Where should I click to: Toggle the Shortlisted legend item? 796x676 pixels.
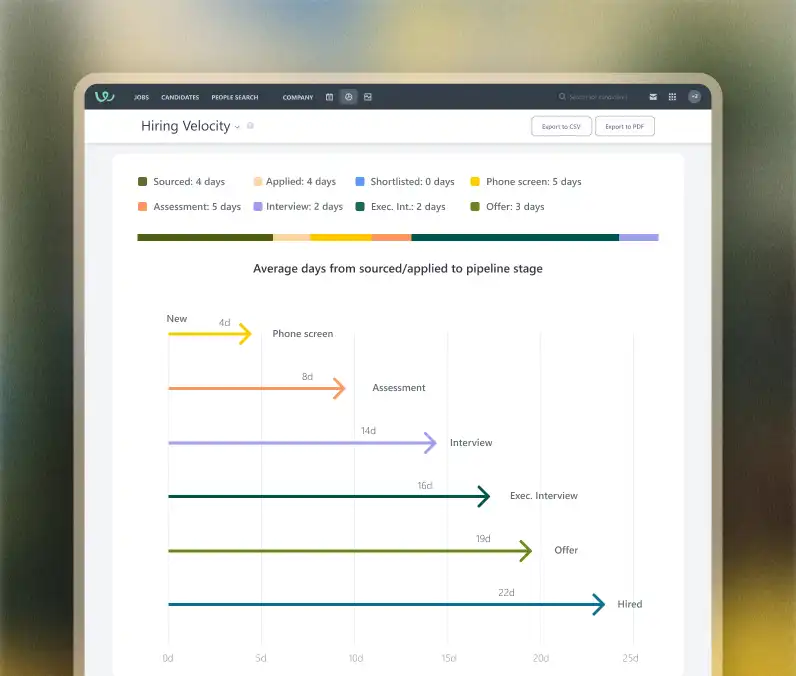(405, 182)
